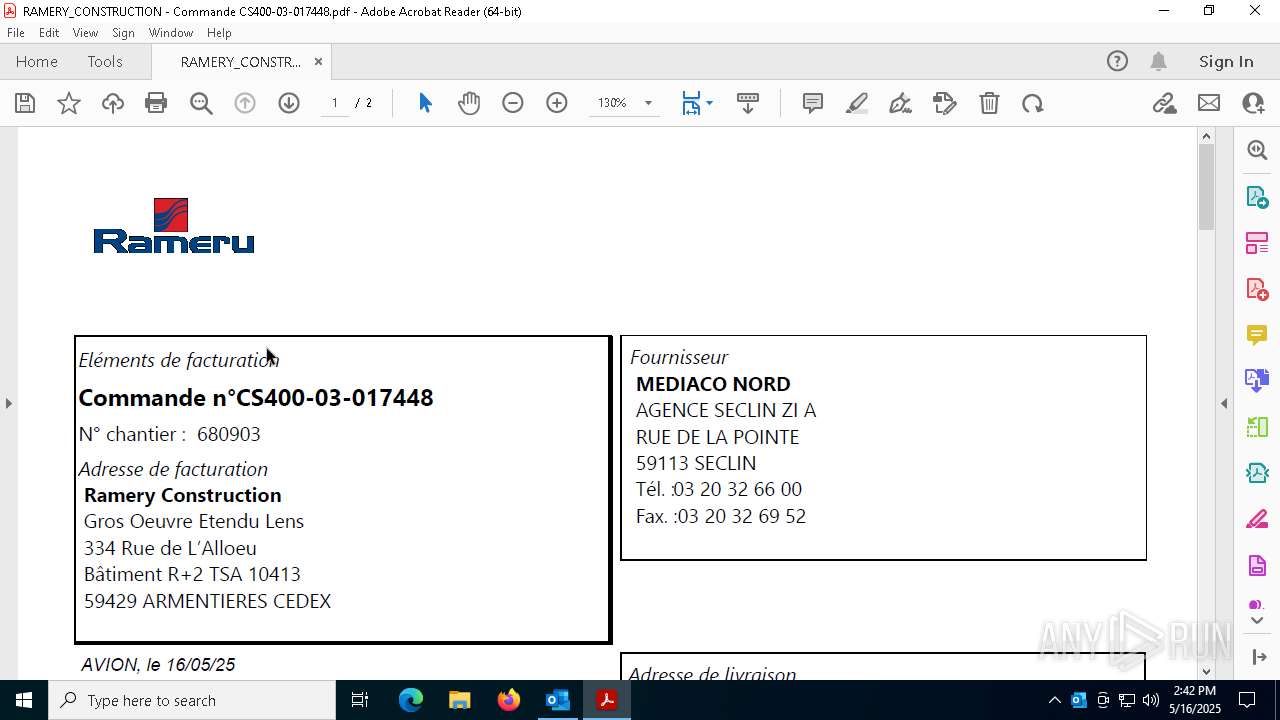The height and width of the screenshot is (720, 1280).
Task: Open Create PDF tool in sidebar
Action: 1257,289
